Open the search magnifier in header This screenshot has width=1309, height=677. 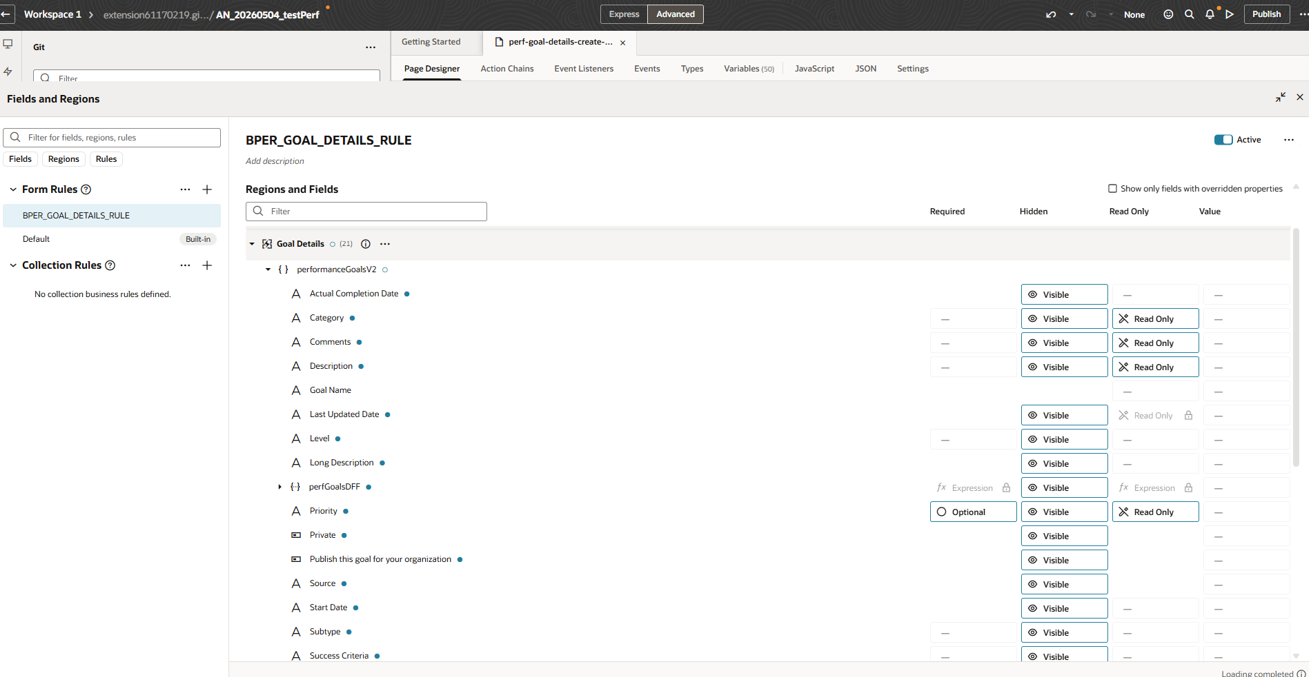tap(1189, 14)
